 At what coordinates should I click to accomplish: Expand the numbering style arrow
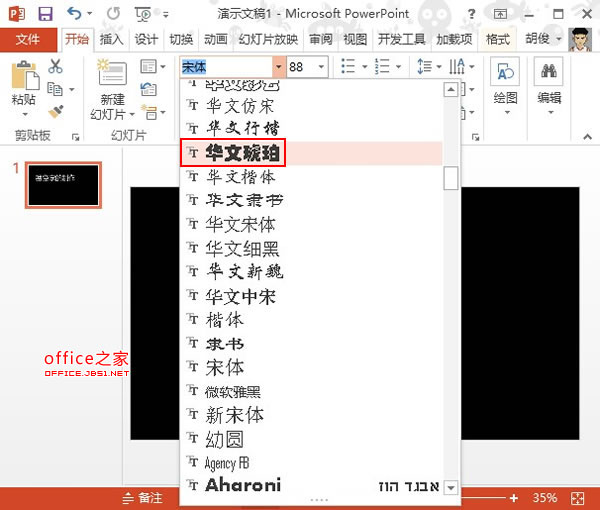pos(398,67)
